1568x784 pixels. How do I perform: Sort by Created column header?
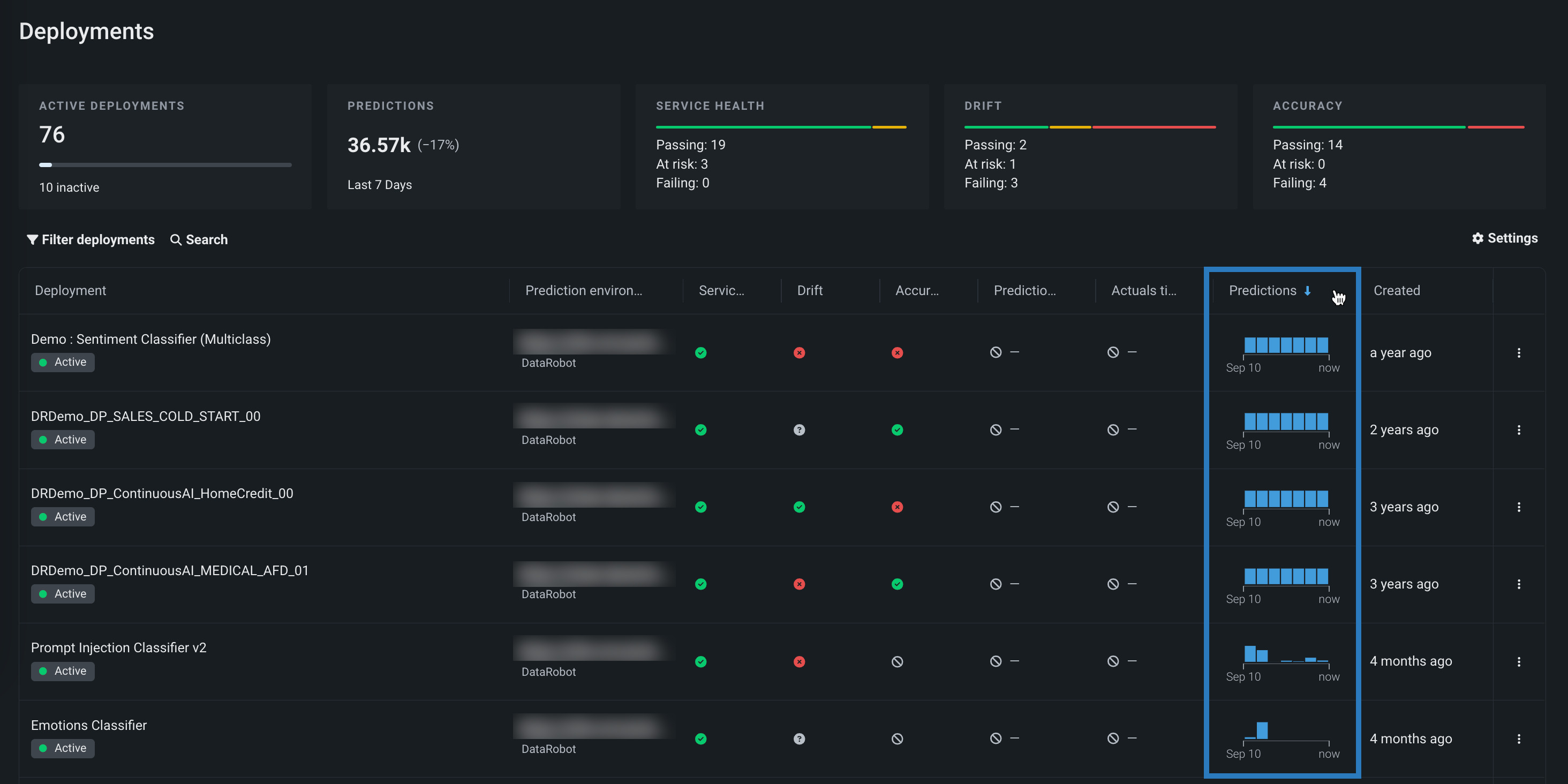[x=1396, y=291]
